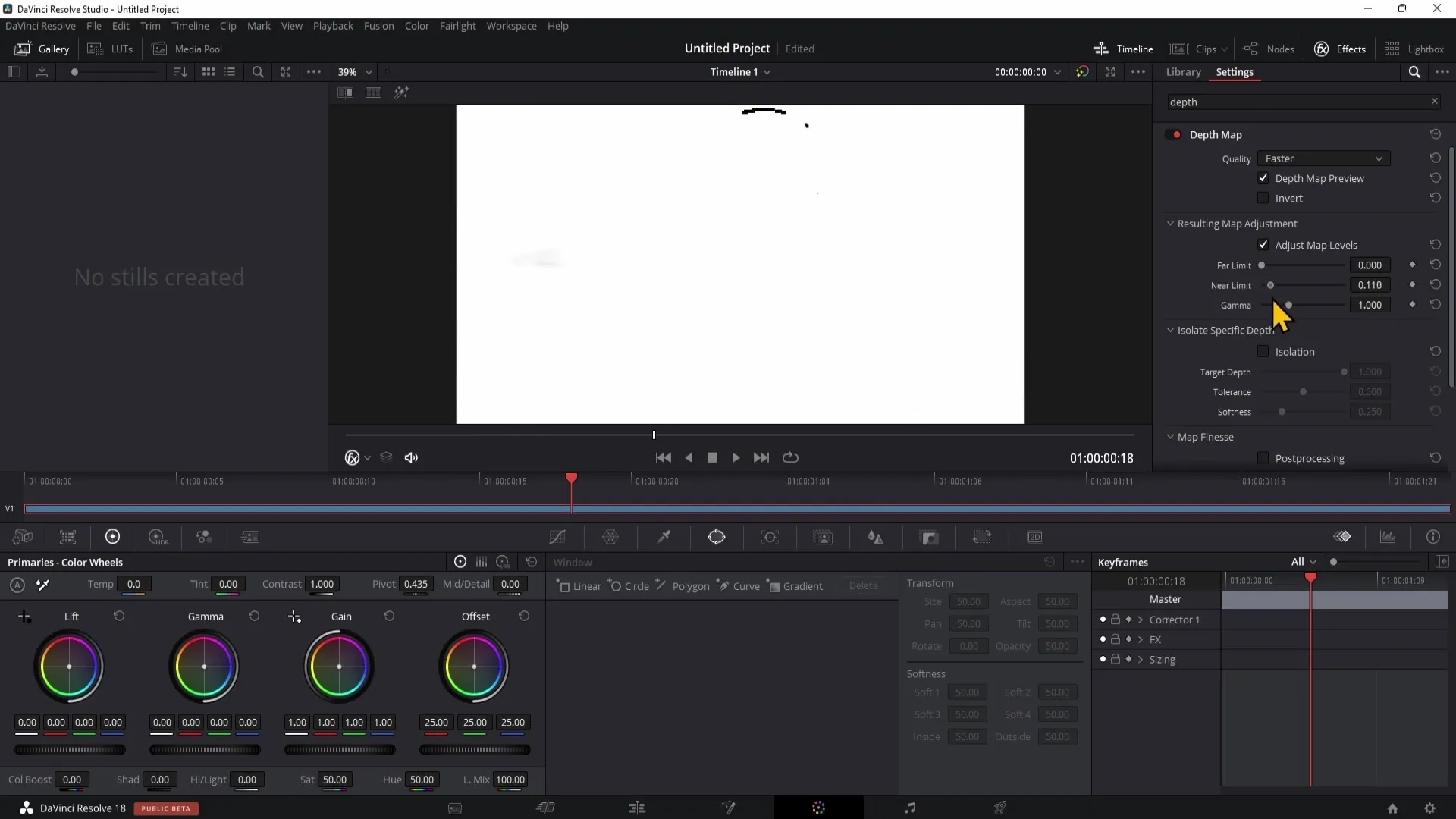The width and height of the screenshot is (1456, 819).
Task: Click the Nodes panel icon
Action: 1272,49
